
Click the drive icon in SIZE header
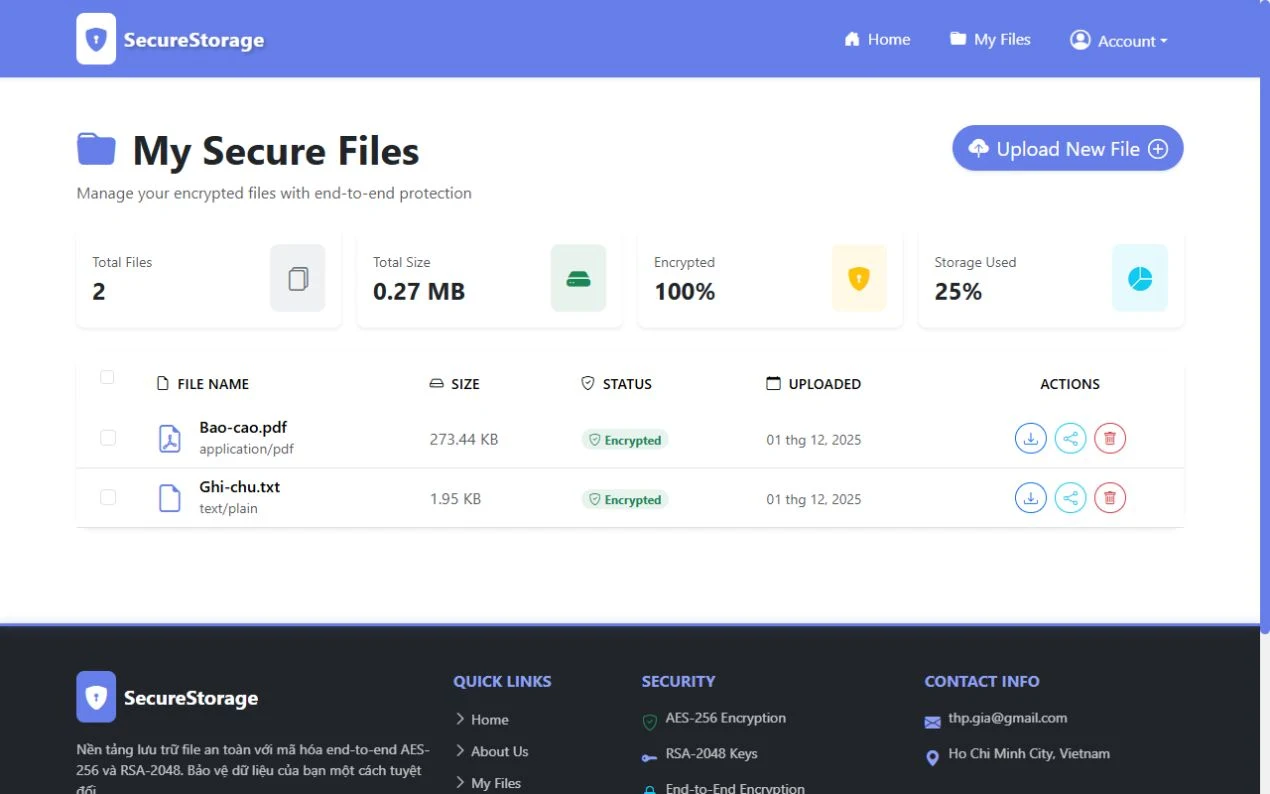(436, 383)
